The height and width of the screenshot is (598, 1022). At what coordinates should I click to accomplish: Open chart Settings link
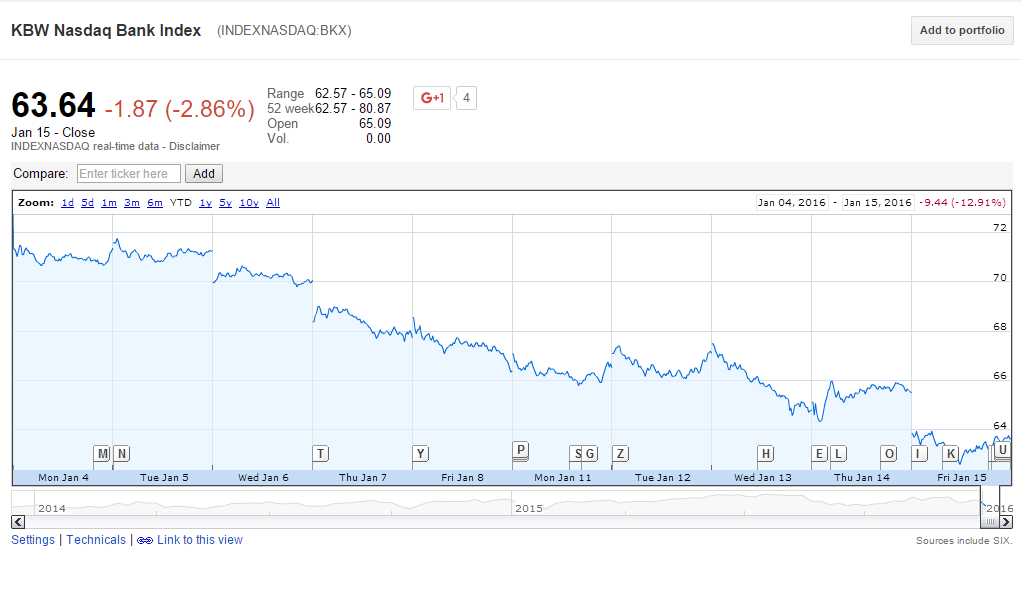(33, 540)
